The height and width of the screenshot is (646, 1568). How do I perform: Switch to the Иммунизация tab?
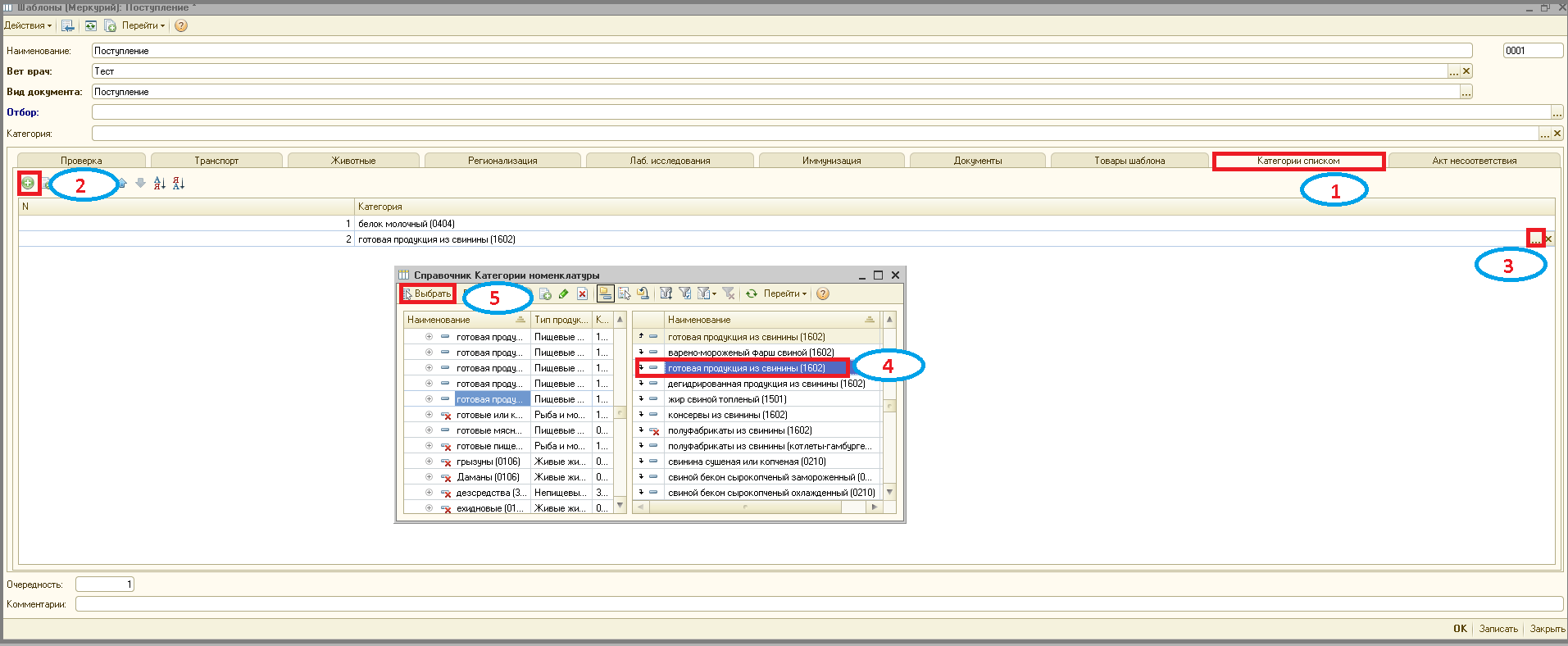(x=831, y=161)
